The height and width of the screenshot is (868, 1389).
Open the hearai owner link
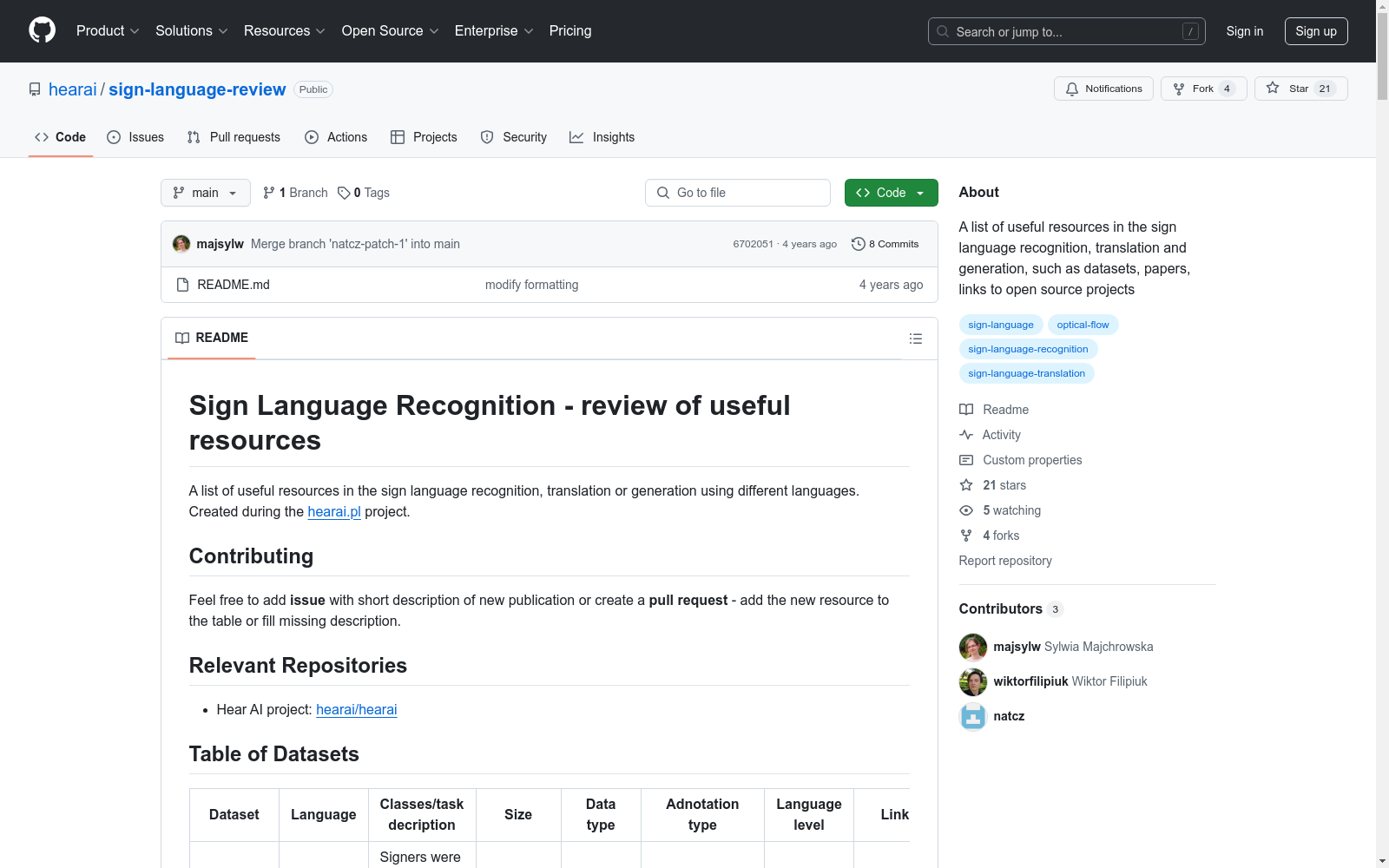click(x=73, y=89)
